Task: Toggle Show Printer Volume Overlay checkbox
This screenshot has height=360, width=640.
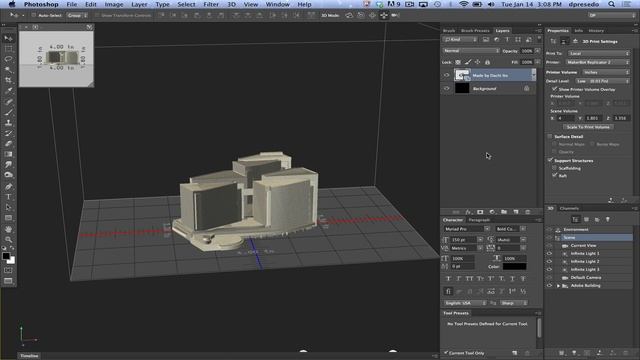Action: 554,89
